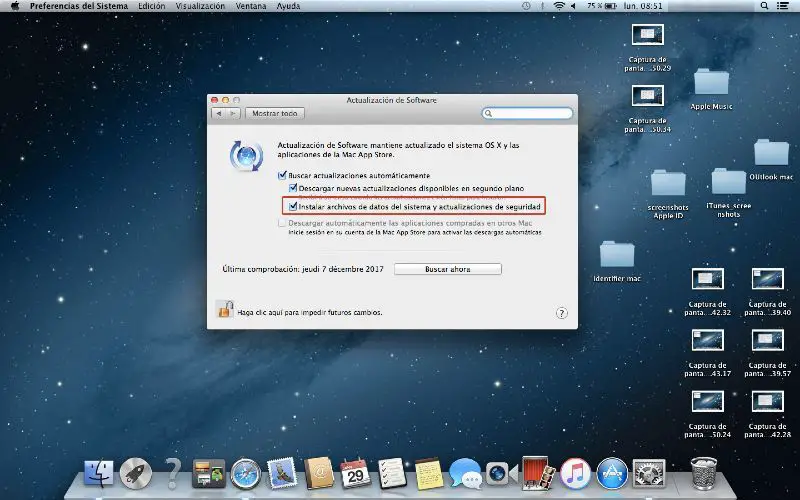Viewport: 800px width, 500px height.
Task: Click Última comprobación date text
Action: tap(303, 269)
